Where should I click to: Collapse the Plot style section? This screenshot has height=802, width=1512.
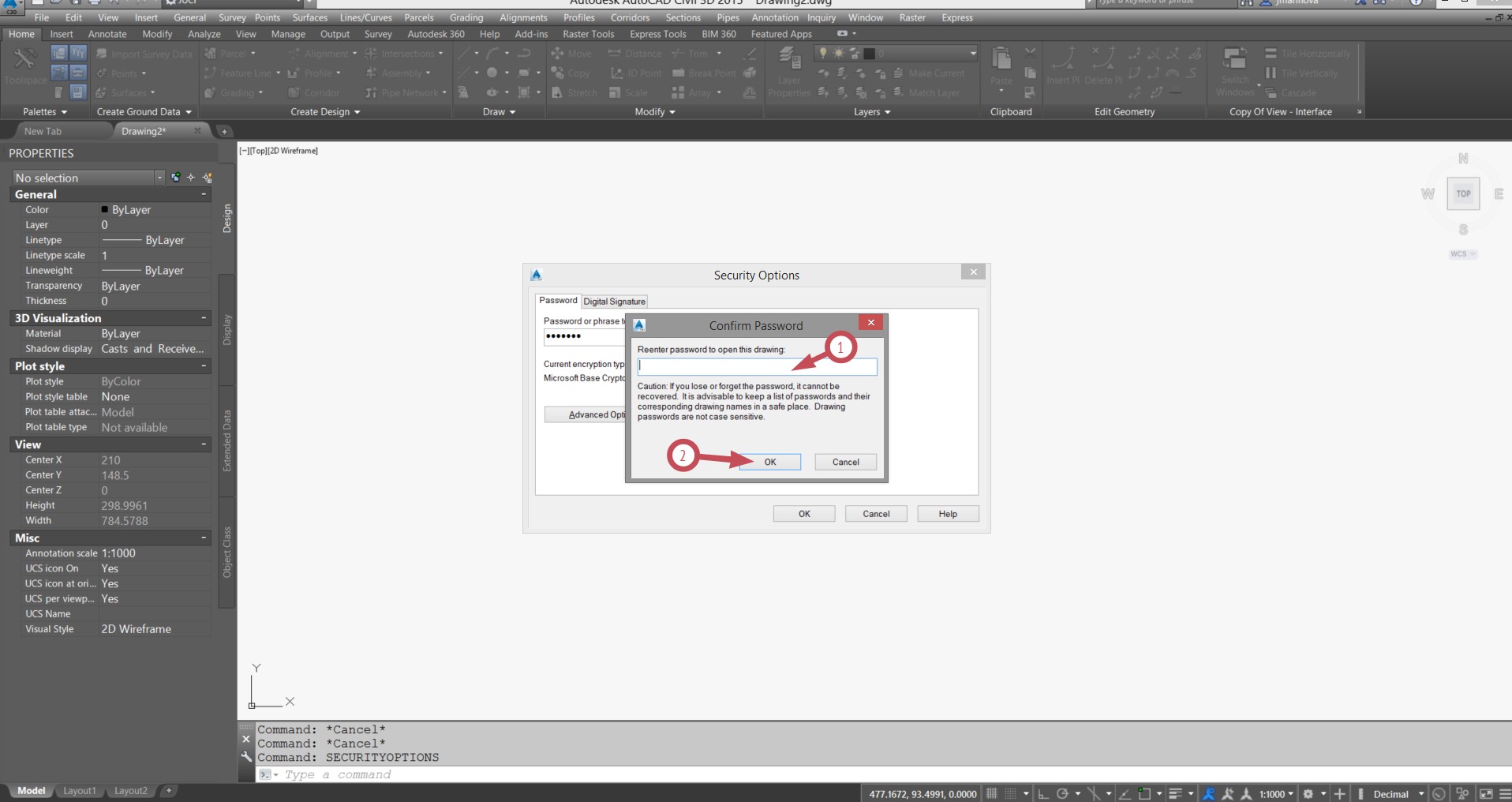point(204,366)
